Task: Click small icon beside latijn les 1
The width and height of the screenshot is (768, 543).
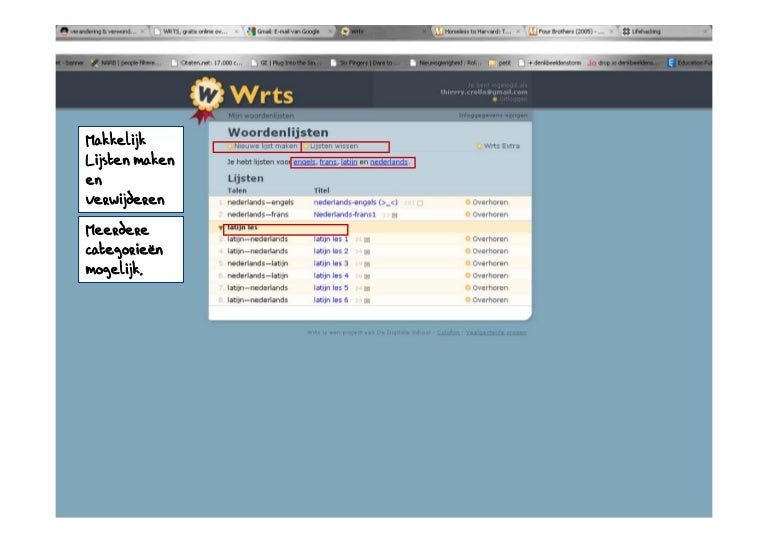Action: (367, 240)
